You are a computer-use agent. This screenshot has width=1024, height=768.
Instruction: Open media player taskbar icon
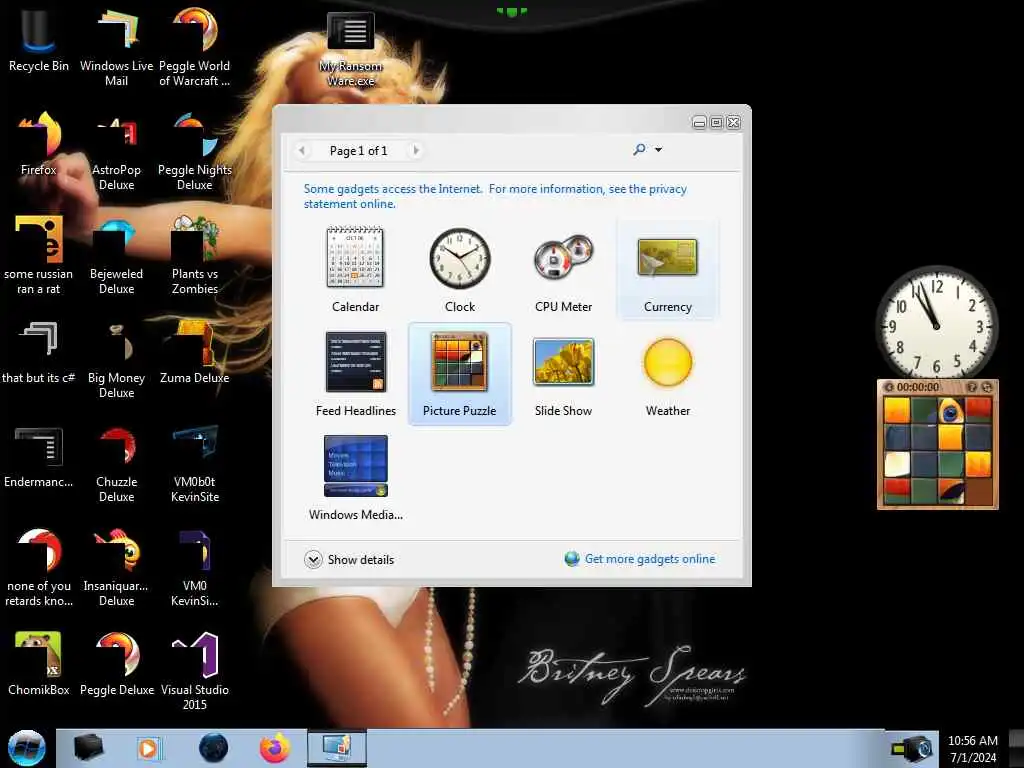(x=149, y=748)
